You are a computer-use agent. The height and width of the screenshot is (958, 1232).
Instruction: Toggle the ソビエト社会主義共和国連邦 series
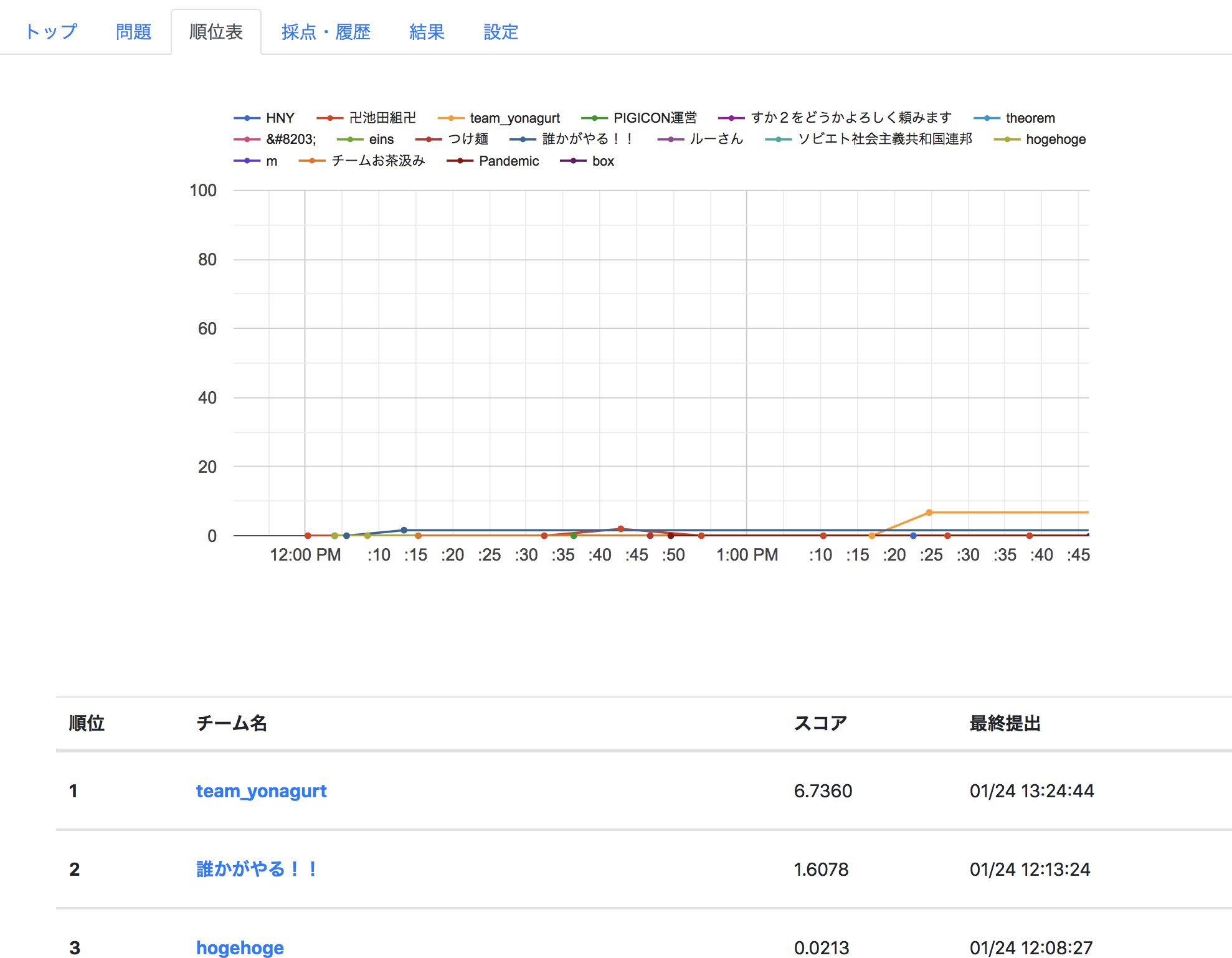tap(778, 139)
